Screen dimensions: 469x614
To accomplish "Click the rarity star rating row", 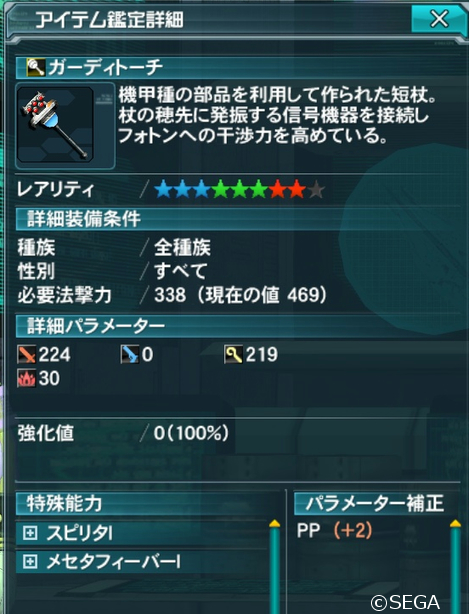I will 240,189.
